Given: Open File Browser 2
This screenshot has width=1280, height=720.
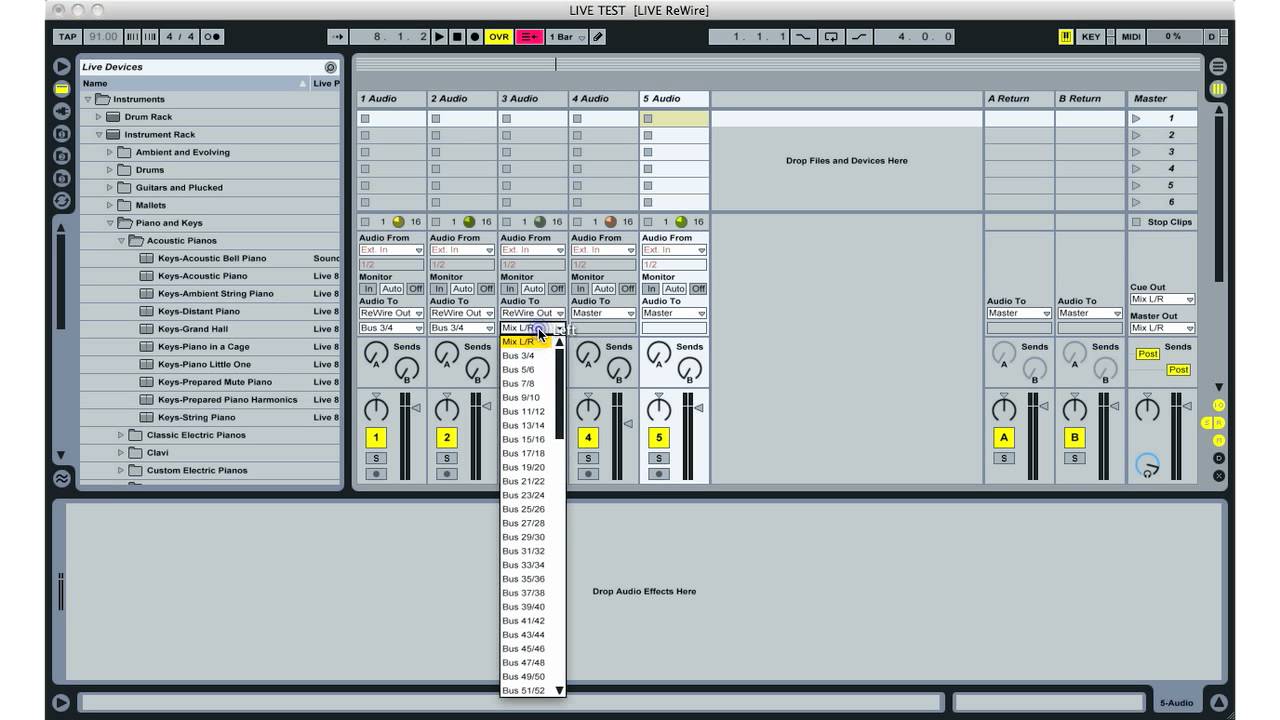Looking at the screenshot, I should coord(62,156).
